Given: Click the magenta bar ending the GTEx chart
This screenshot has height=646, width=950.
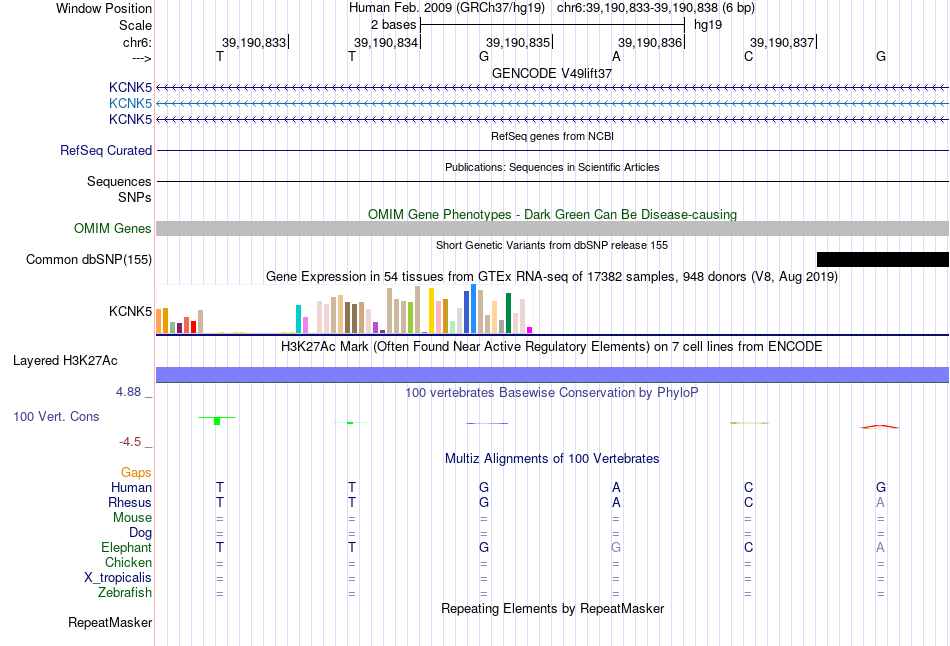Looking at the screenshot, I should click(x=530, y=330).
